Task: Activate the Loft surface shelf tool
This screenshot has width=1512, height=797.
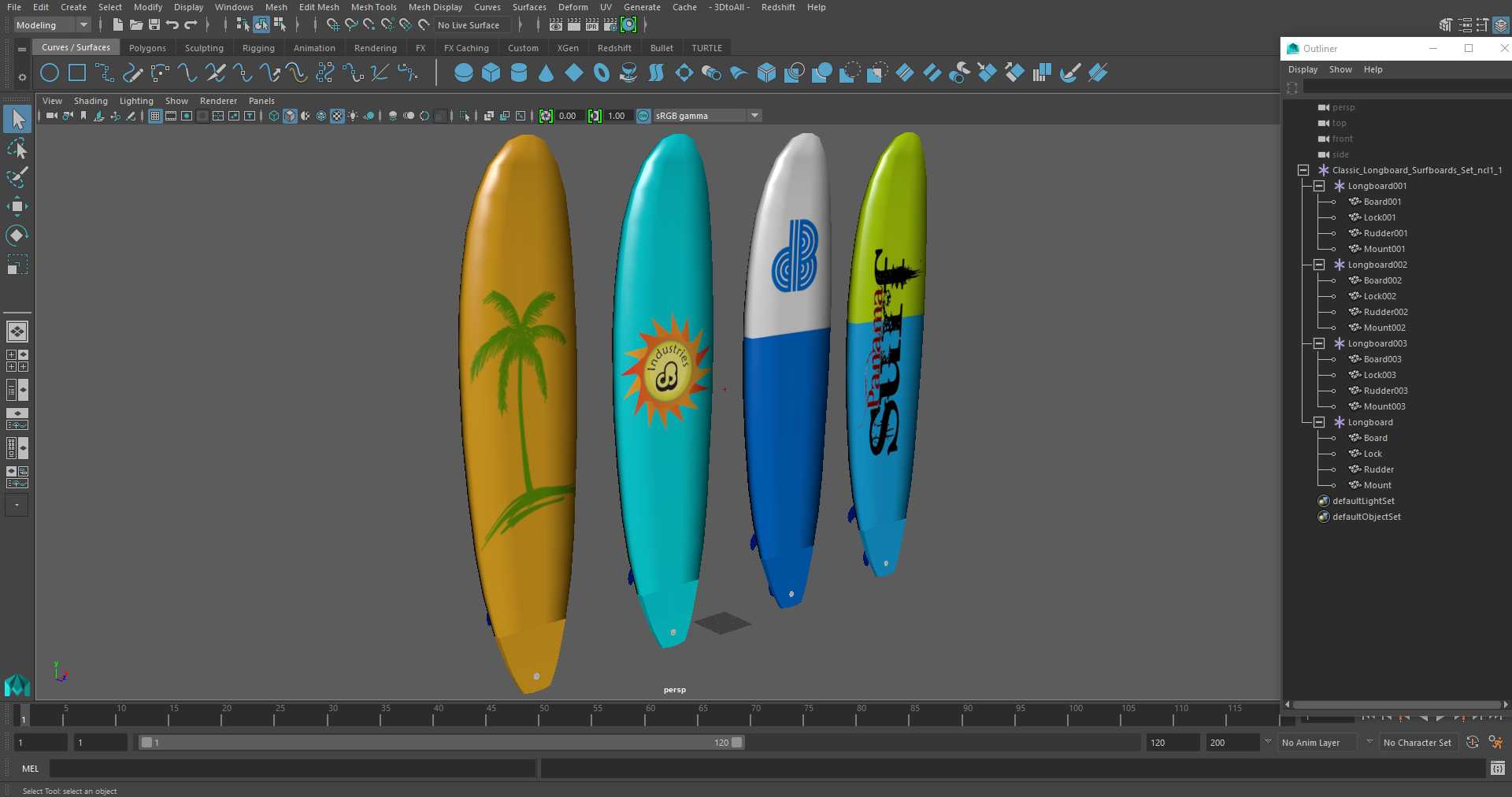Action: click(x=656, y=73)
